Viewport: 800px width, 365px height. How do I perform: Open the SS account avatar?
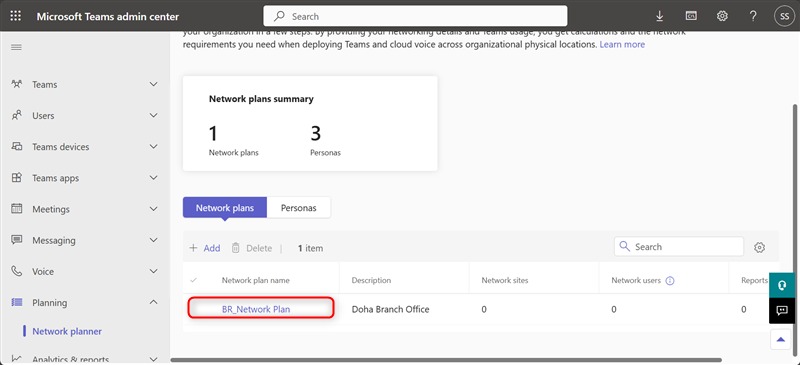tap(784, 16)
